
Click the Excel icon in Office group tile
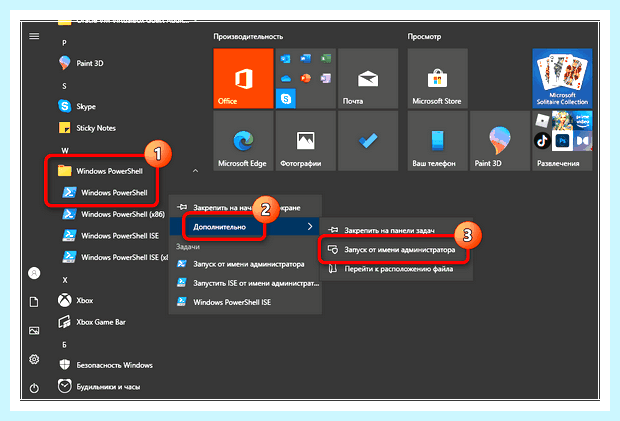pos(326,59)
